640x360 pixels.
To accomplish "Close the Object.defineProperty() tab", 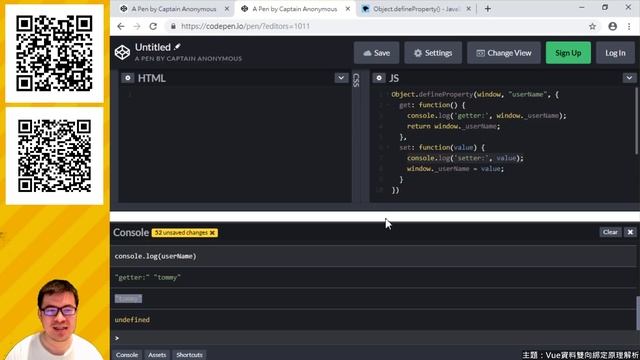I will point(468,9).
